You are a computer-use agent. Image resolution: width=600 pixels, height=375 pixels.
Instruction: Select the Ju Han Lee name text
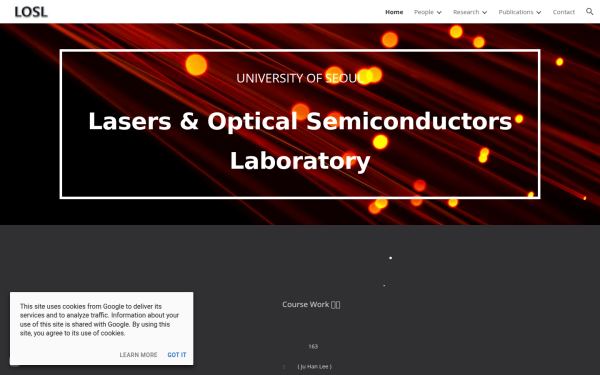click(x=314, y=367)
